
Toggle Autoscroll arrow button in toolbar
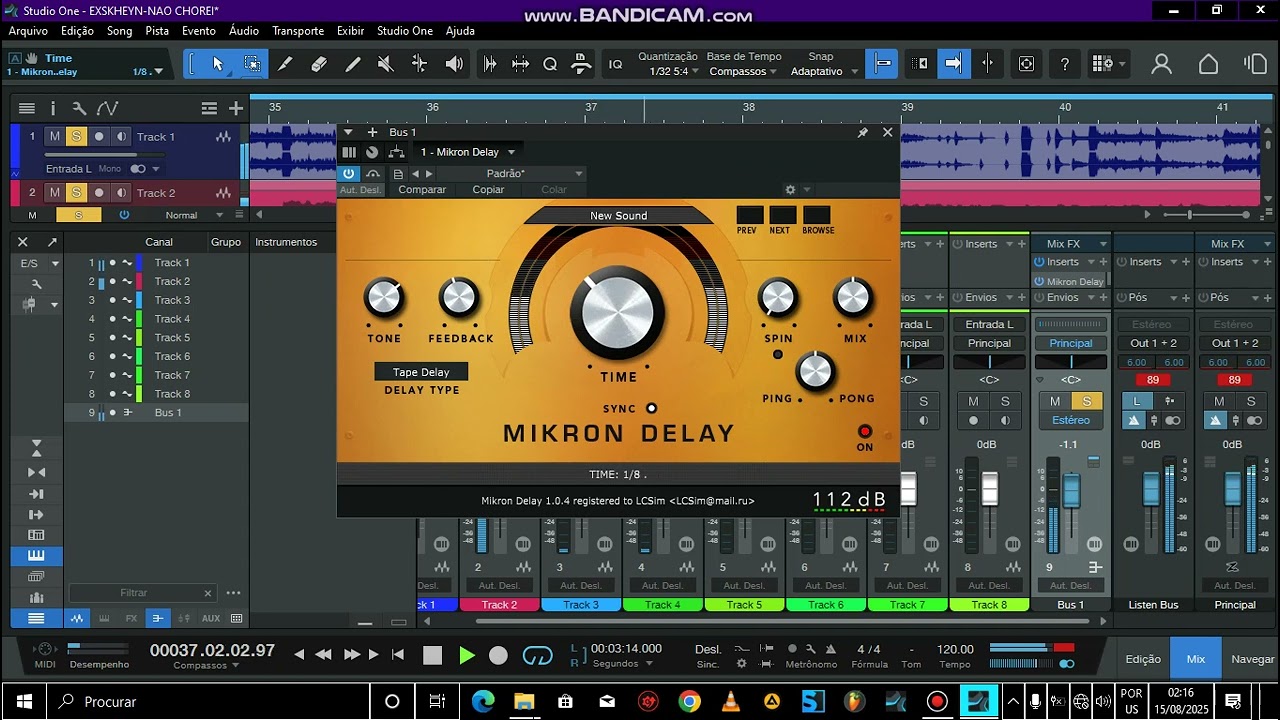click(x=953, y=64)
